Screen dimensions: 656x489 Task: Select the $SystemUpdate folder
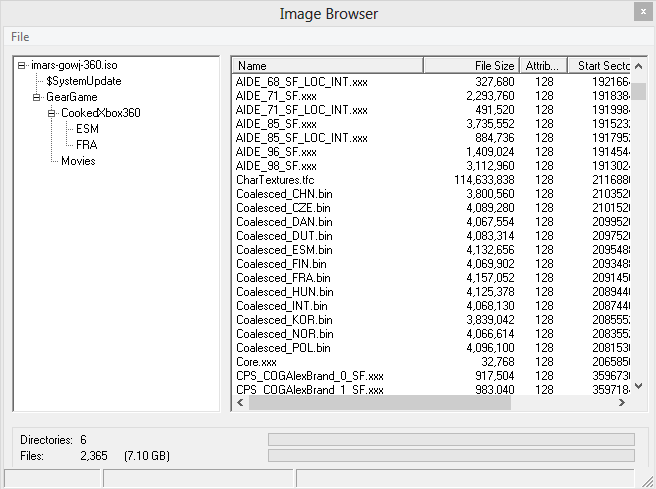point(84,81)
